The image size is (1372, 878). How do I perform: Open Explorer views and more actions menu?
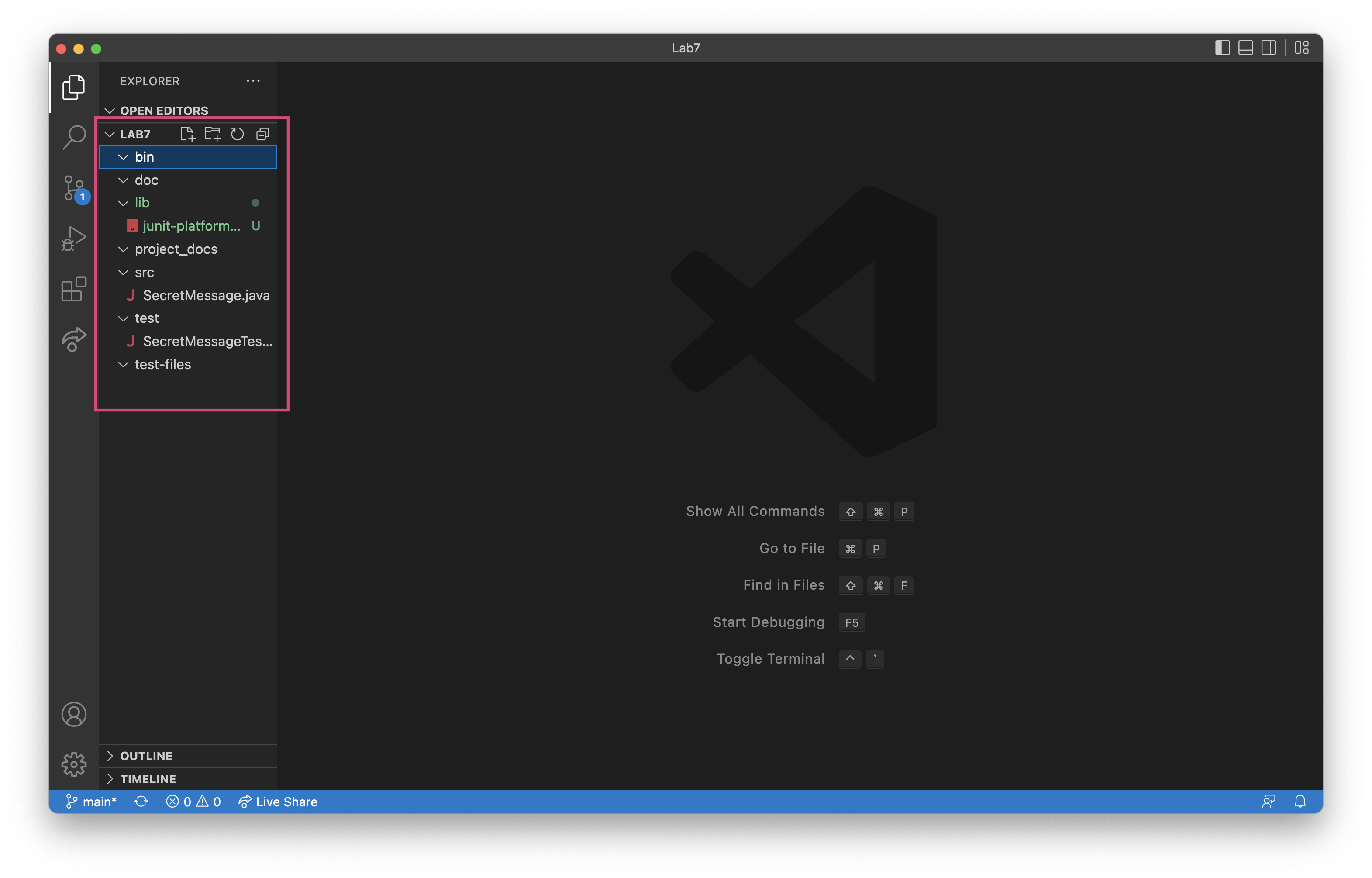point(253,81)
